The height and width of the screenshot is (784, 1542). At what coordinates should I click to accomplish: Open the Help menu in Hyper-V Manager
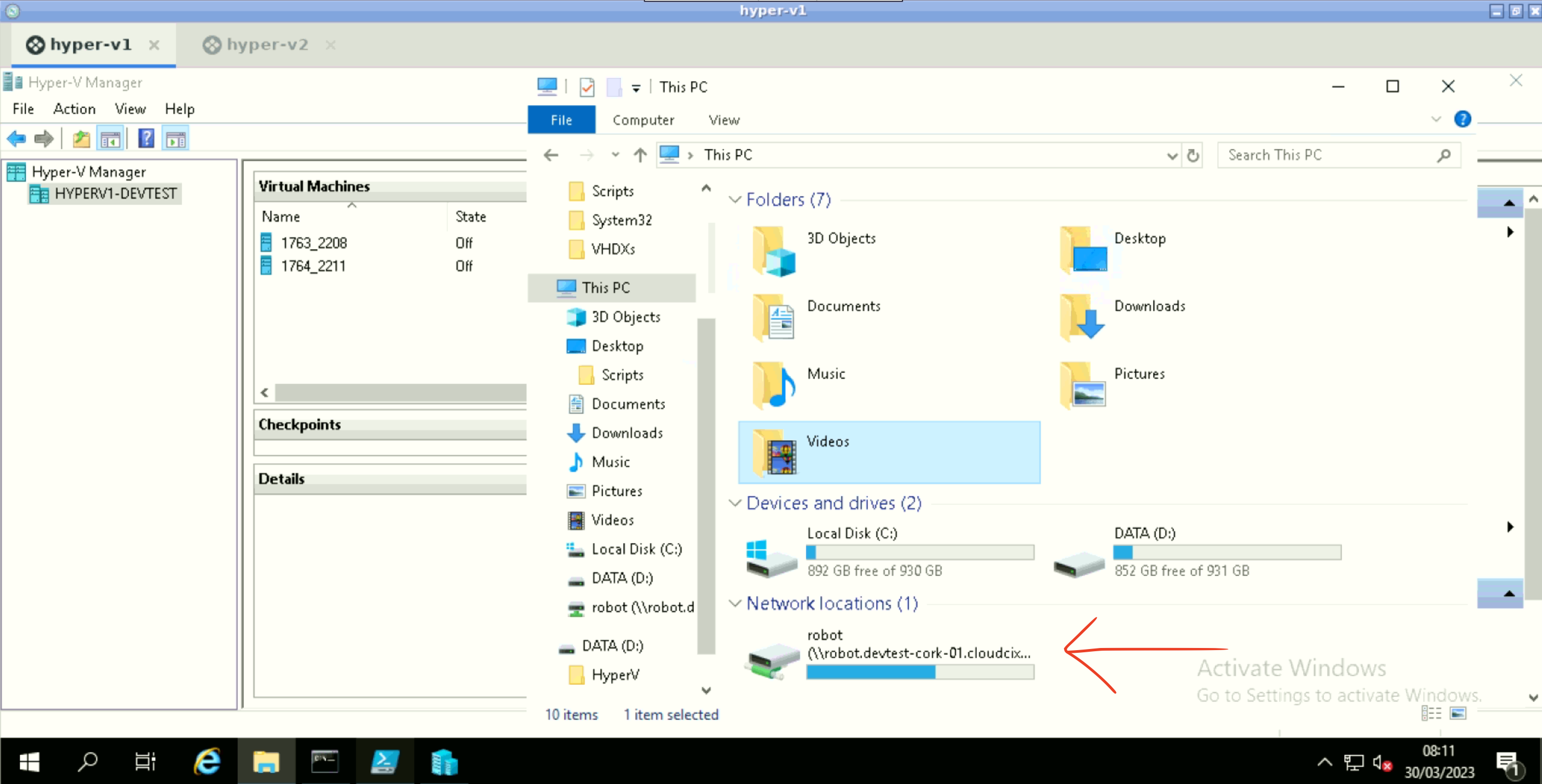tap(179, 109)
